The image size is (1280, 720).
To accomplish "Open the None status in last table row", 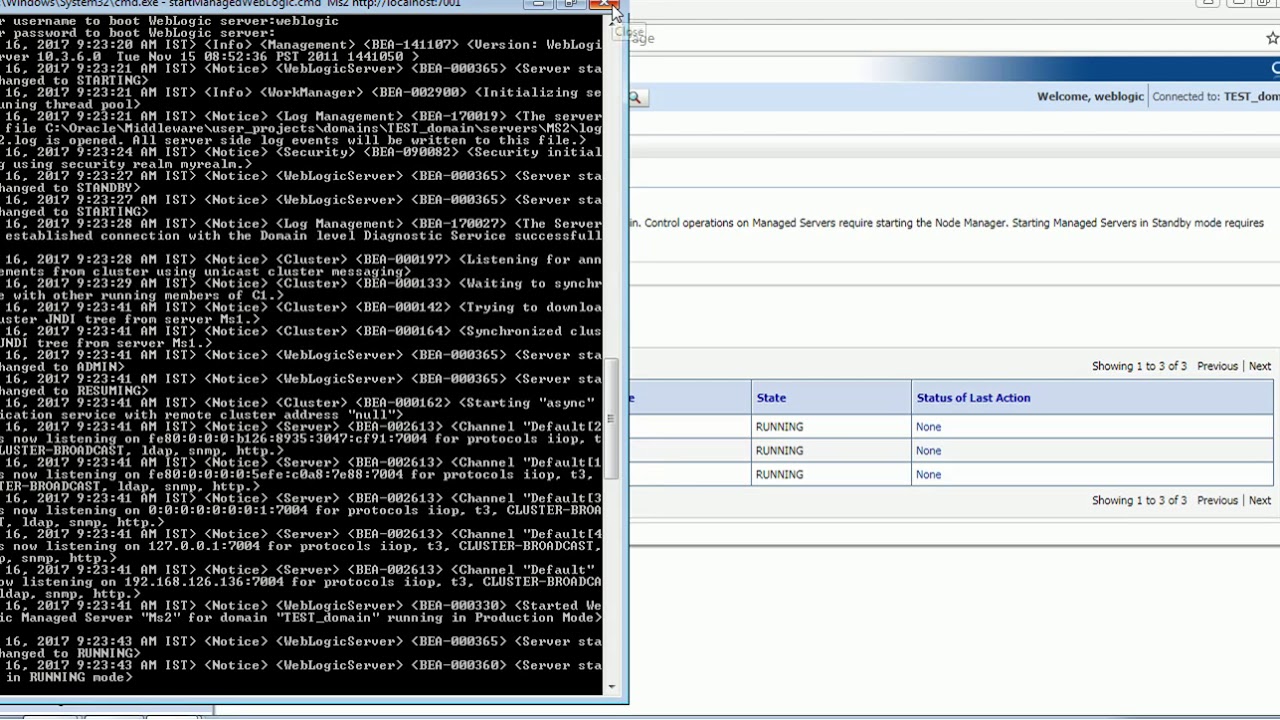I will tap(928, 475).
